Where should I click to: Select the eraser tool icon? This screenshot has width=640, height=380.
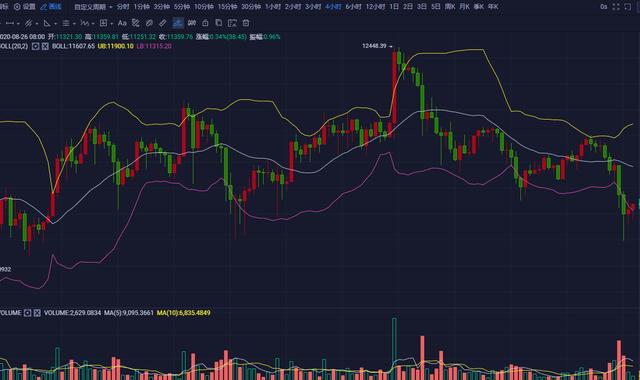pos(149,23)
